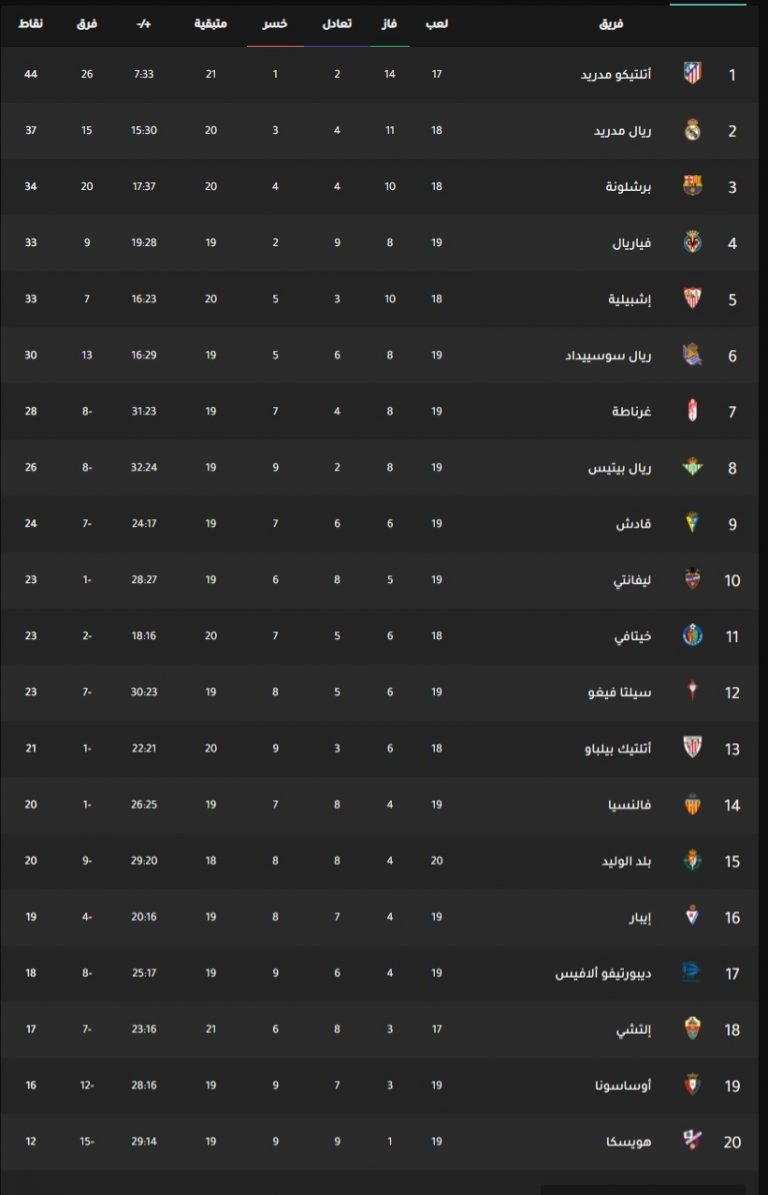Click the لعب played column header
This screenshot has height=1195, width=768.
click(437, 24)
